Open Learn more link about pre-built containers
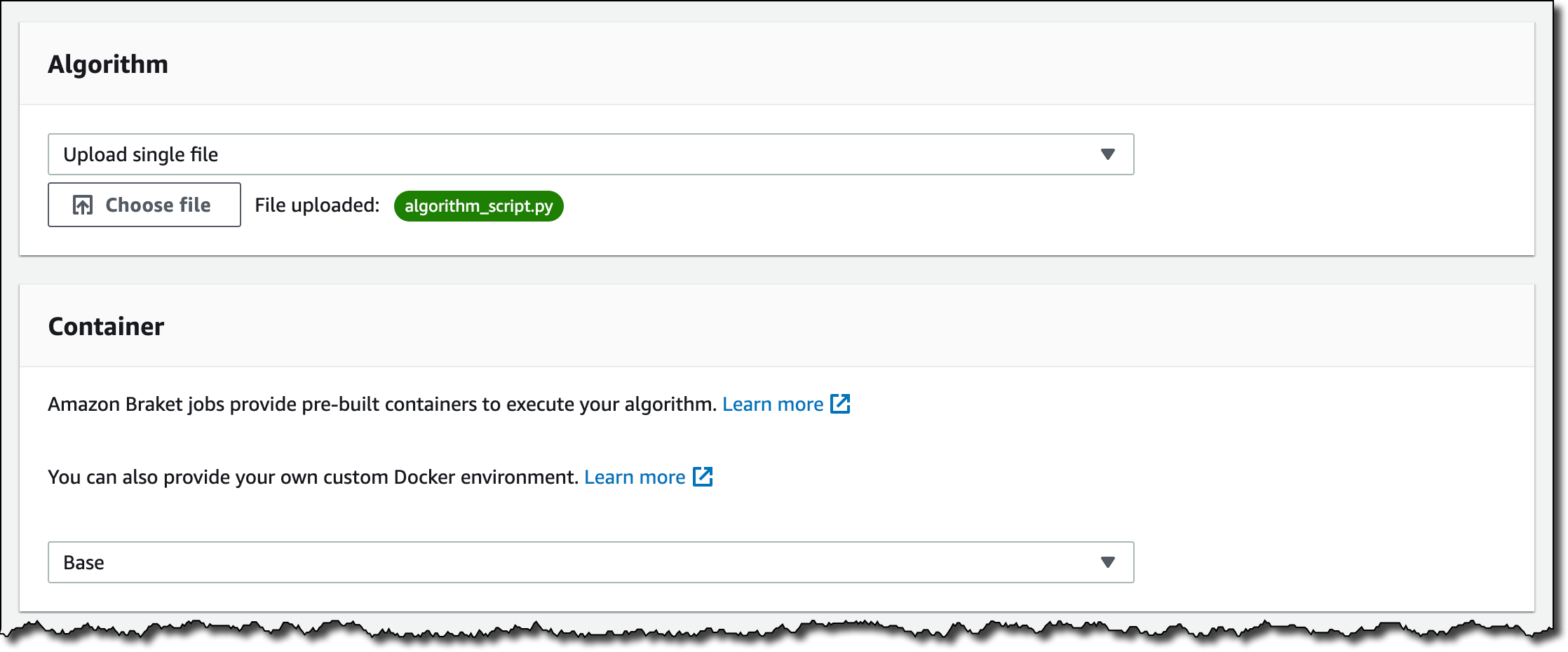1568x652 pixels. 773,405
